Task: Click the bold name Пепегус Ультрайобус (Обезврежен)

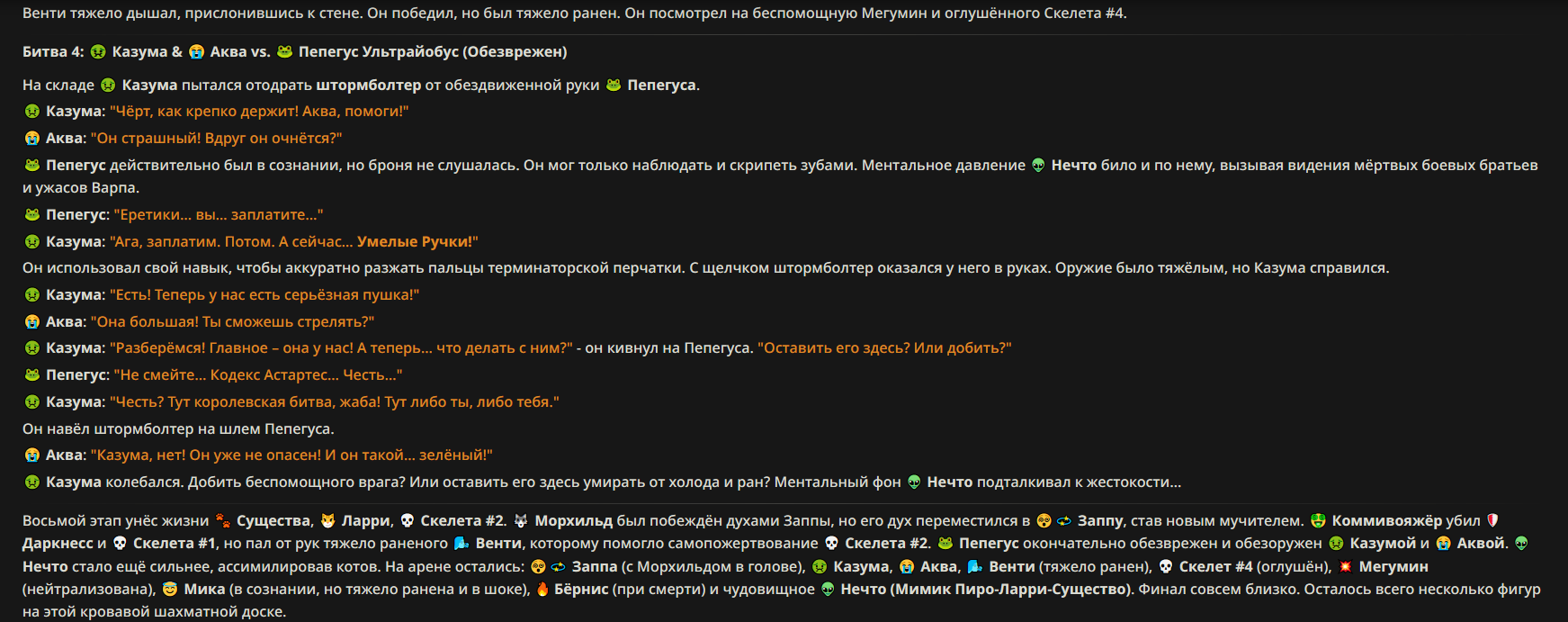Action: pyautogui.click(x=433, y=52)
